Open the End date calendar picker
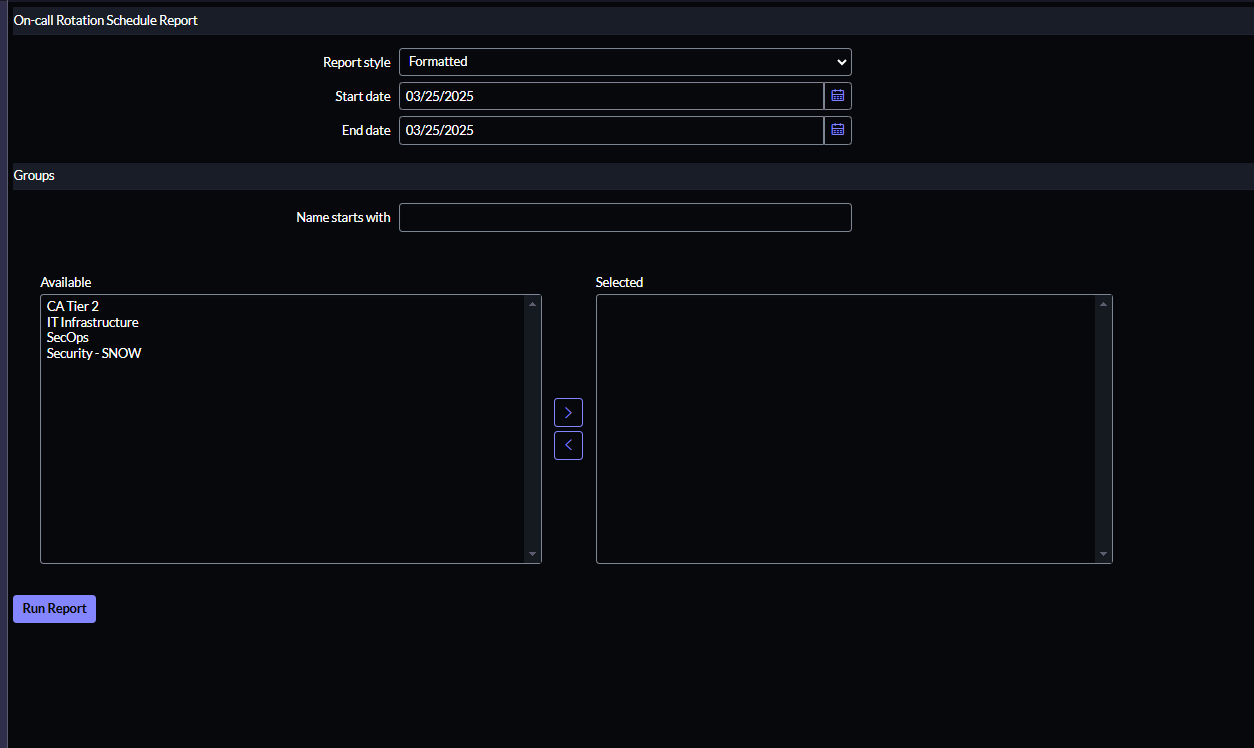Image resolution: width=1254 pixels, height=748 pixels. [838, 130]
